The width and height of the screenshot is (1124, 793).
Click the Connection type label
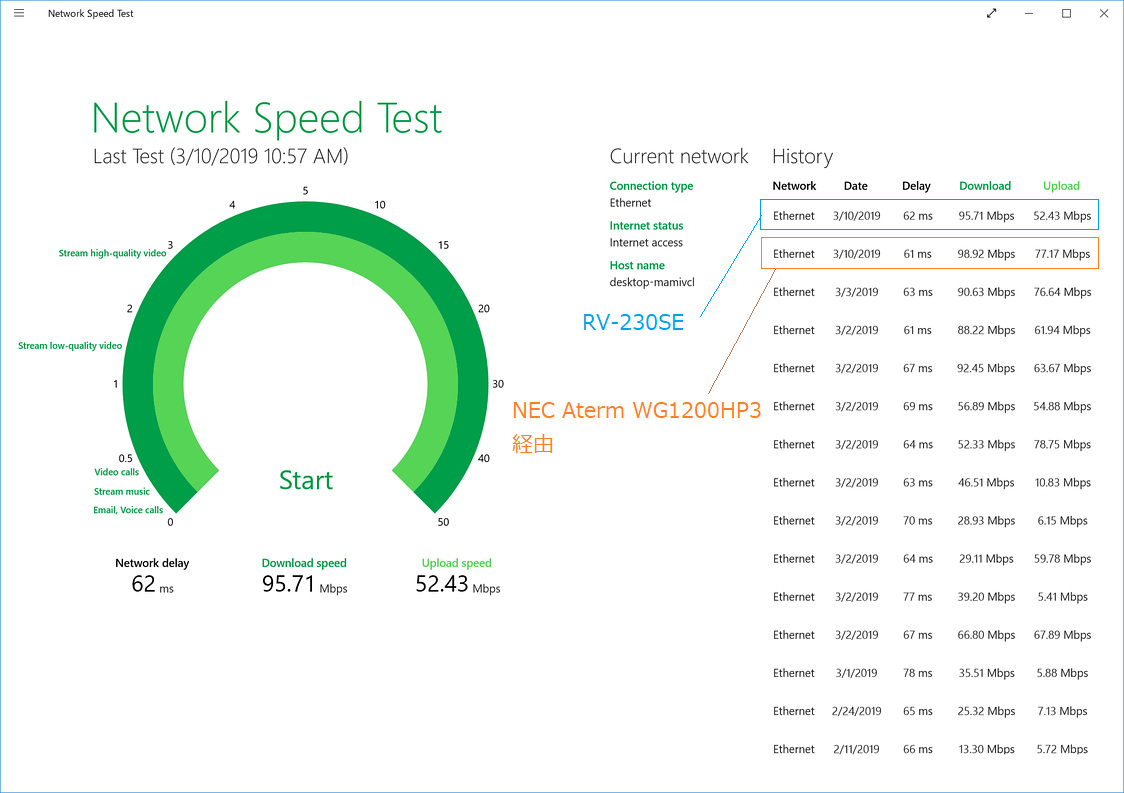pos(651,186)
